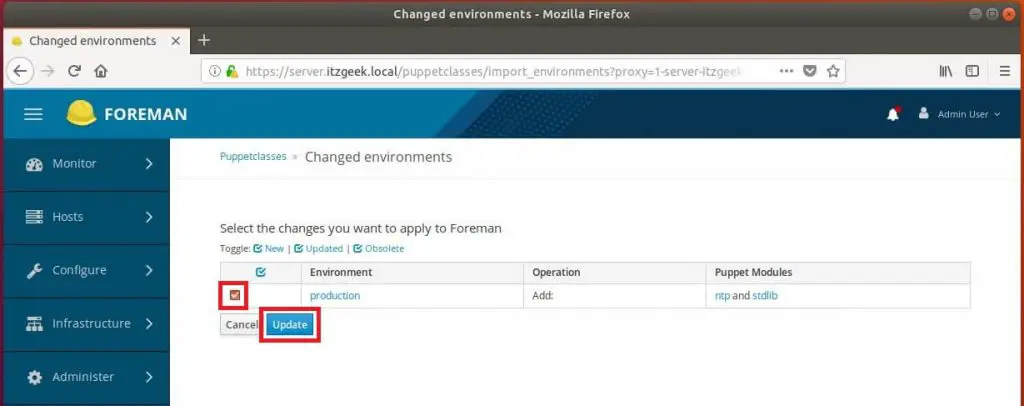
Task: Open a new browser tab
Action: point(204,40)
